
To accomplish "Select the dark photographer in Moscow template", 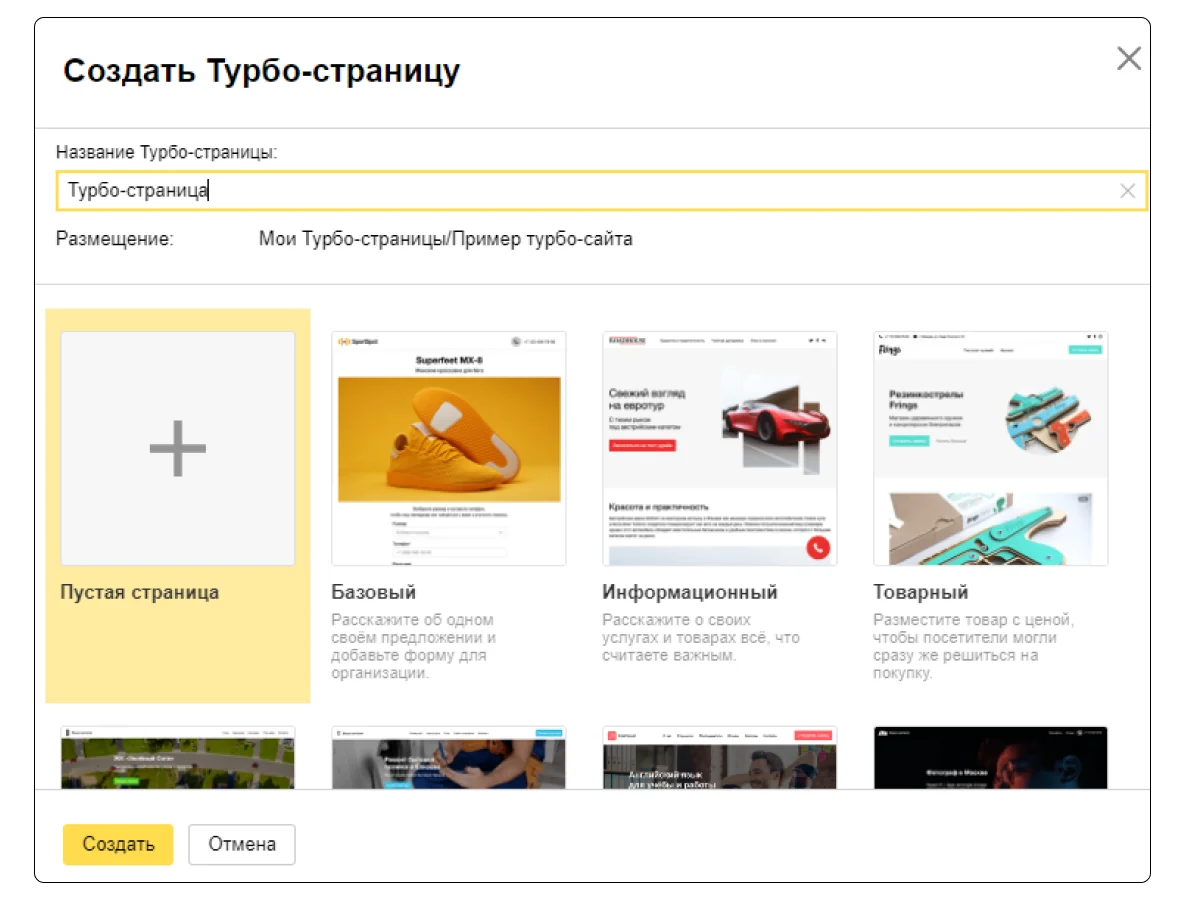I will point(990,757).
